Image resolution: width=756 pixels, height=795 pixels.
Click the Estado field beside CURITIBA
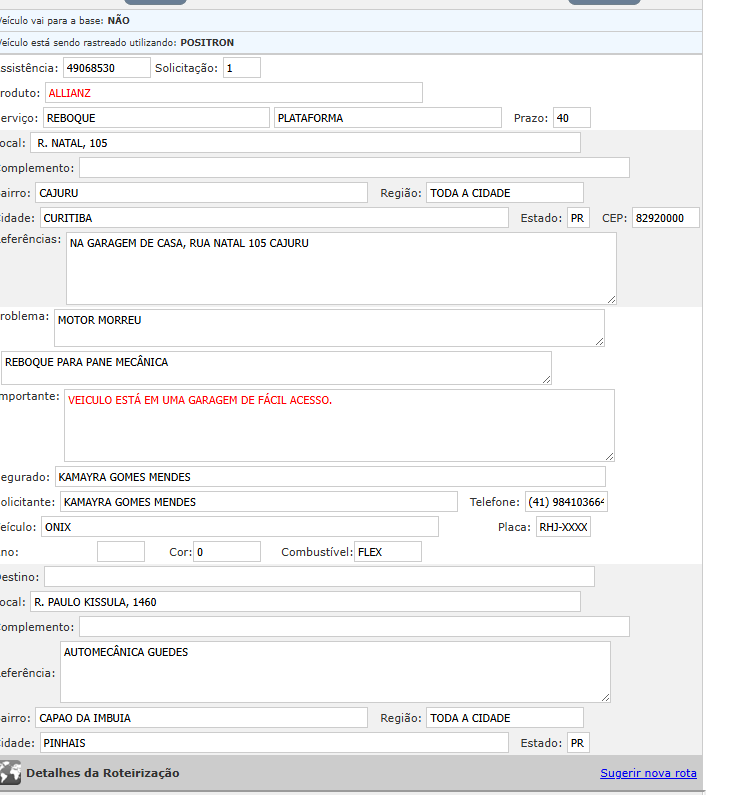578,218
